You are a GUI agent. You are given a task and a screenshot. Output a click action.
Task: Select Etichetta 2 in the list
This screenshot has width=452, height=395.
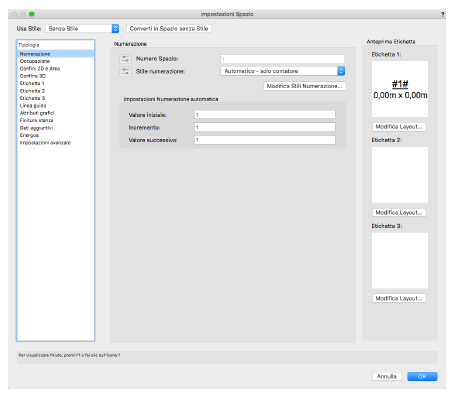[x=56, y=91]
